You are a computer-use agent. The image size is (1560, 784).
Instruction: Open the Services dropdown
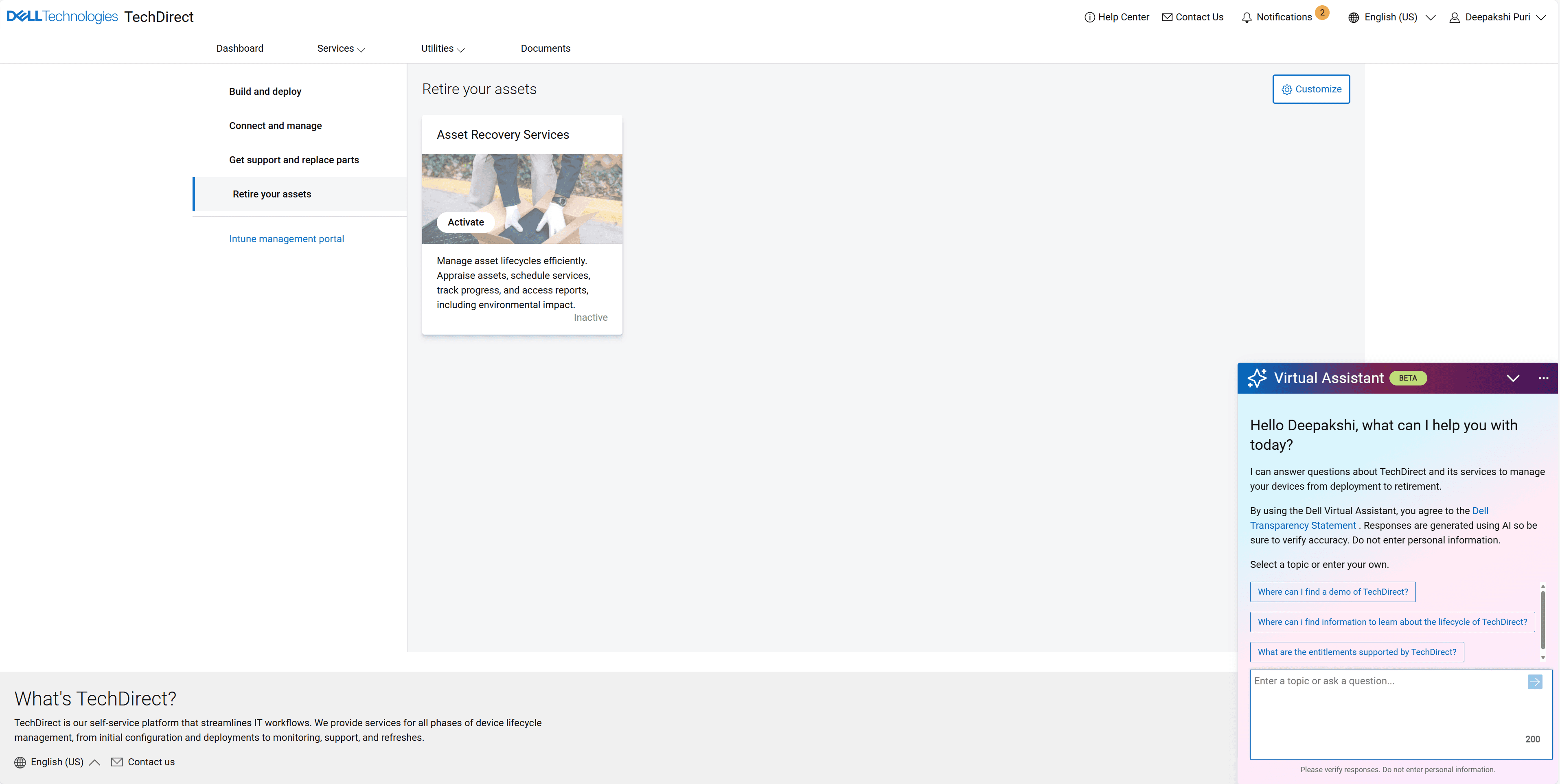340,48
